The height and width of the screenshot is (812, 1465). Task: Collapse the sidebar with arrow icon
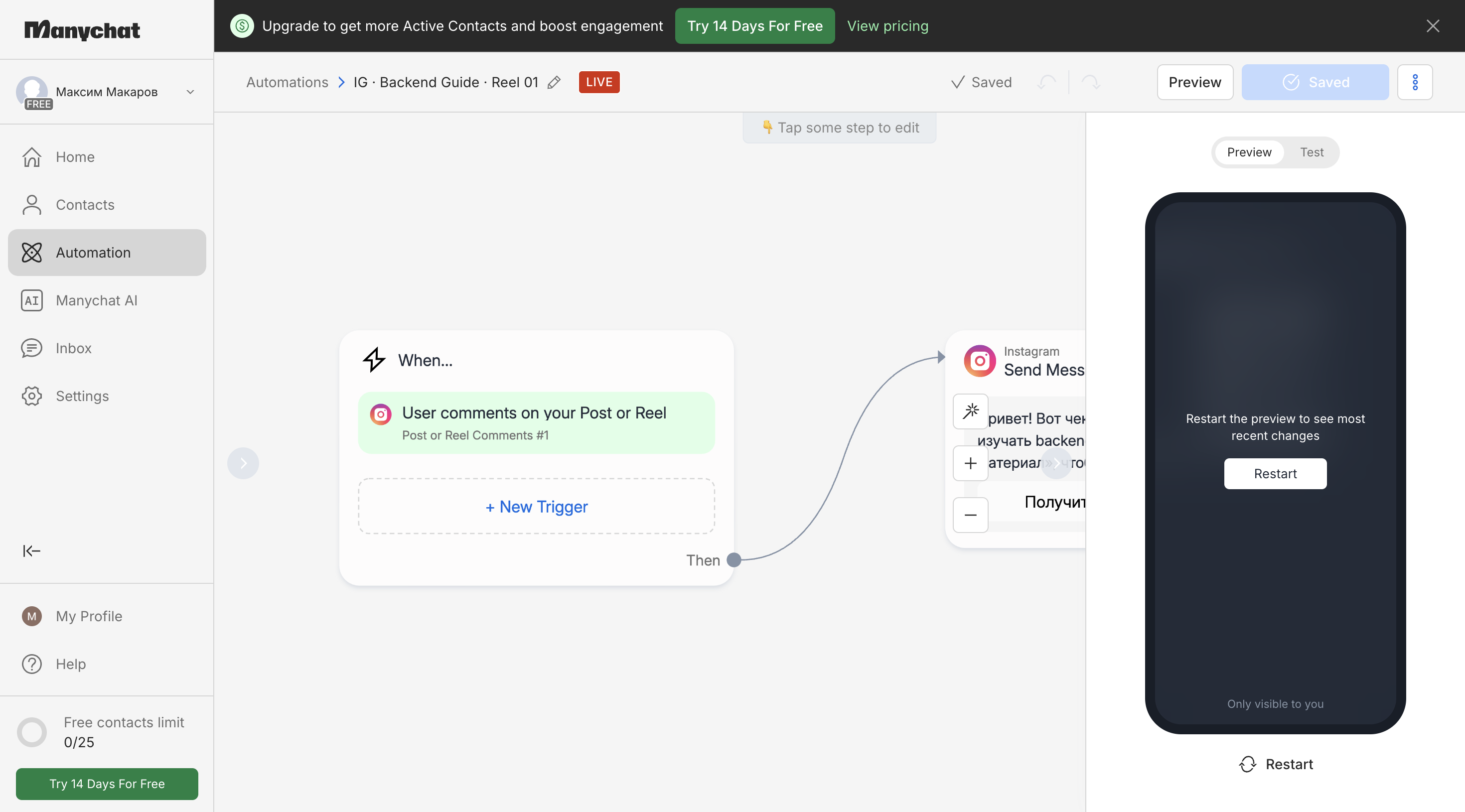31,550
